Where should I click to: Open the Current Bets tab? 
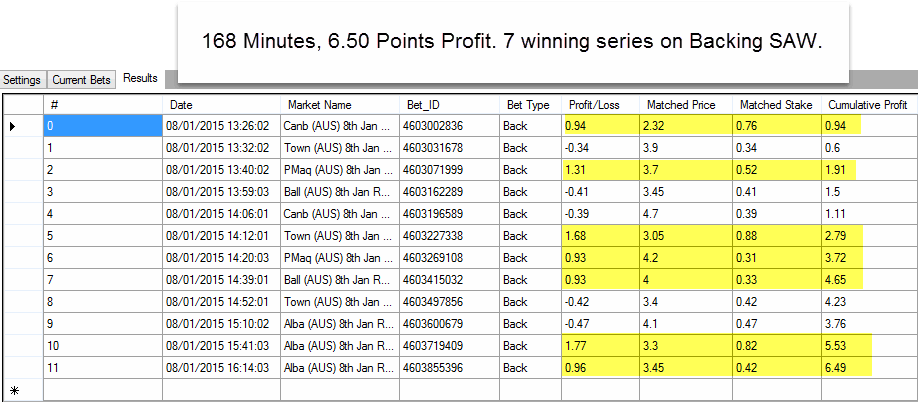(x=81, y=79)
